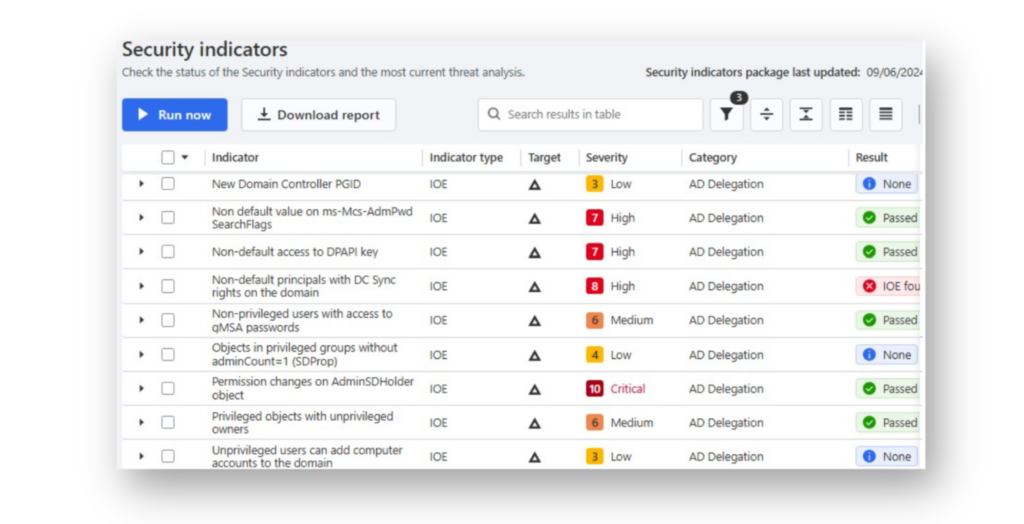This screenshot has height=524, width=1024.
Task: Expand the New Domain Controller PGID row
Action: pyautogui.click(x=141, y=184)
